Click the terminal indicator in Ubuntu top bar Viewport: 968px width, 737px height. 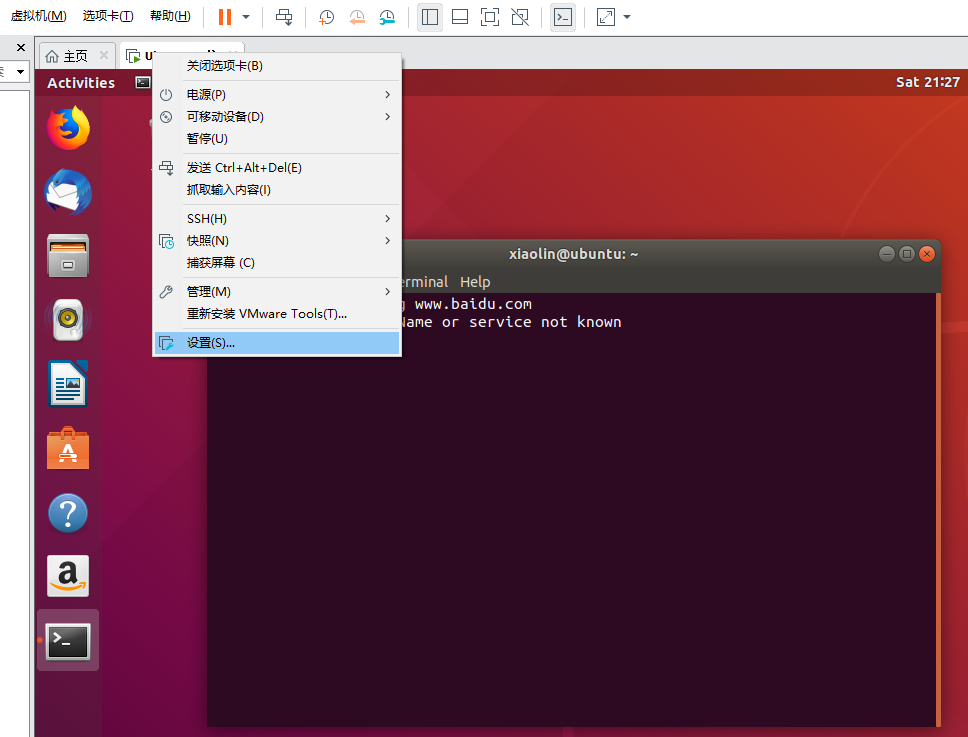(x=143, y=82)
